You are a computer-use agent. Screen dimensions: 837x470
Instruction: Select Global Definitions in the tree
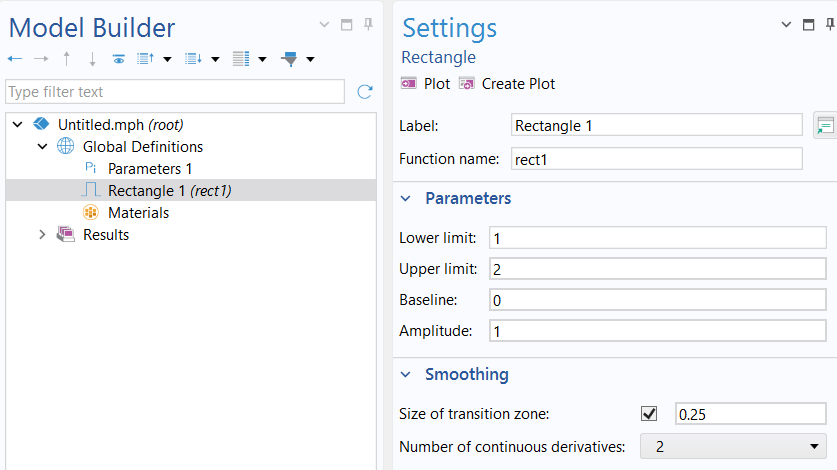(143, 146)
